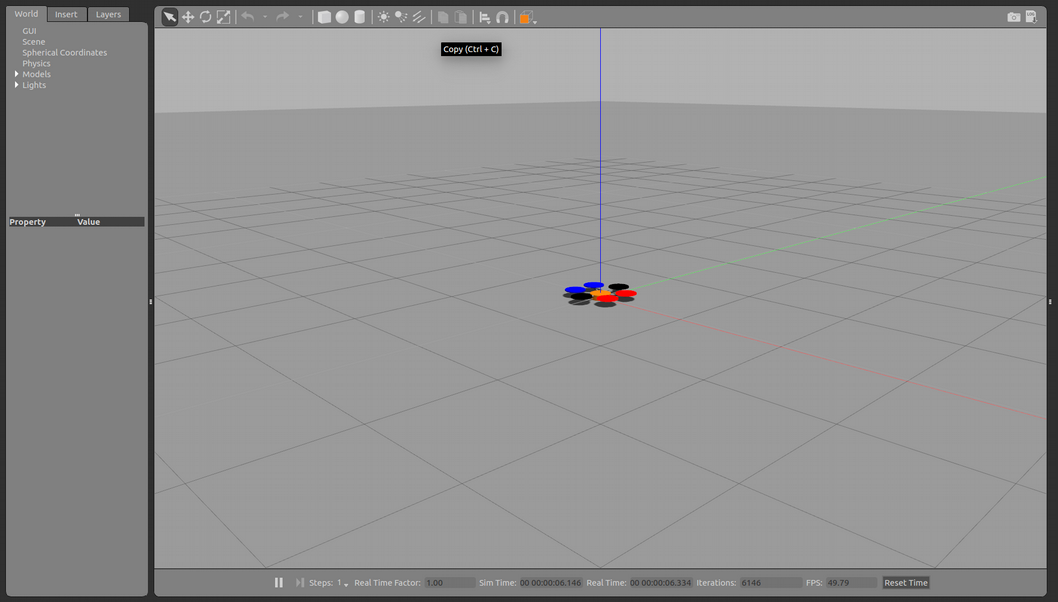Switch to the Insert tab

tap(65, 13)
